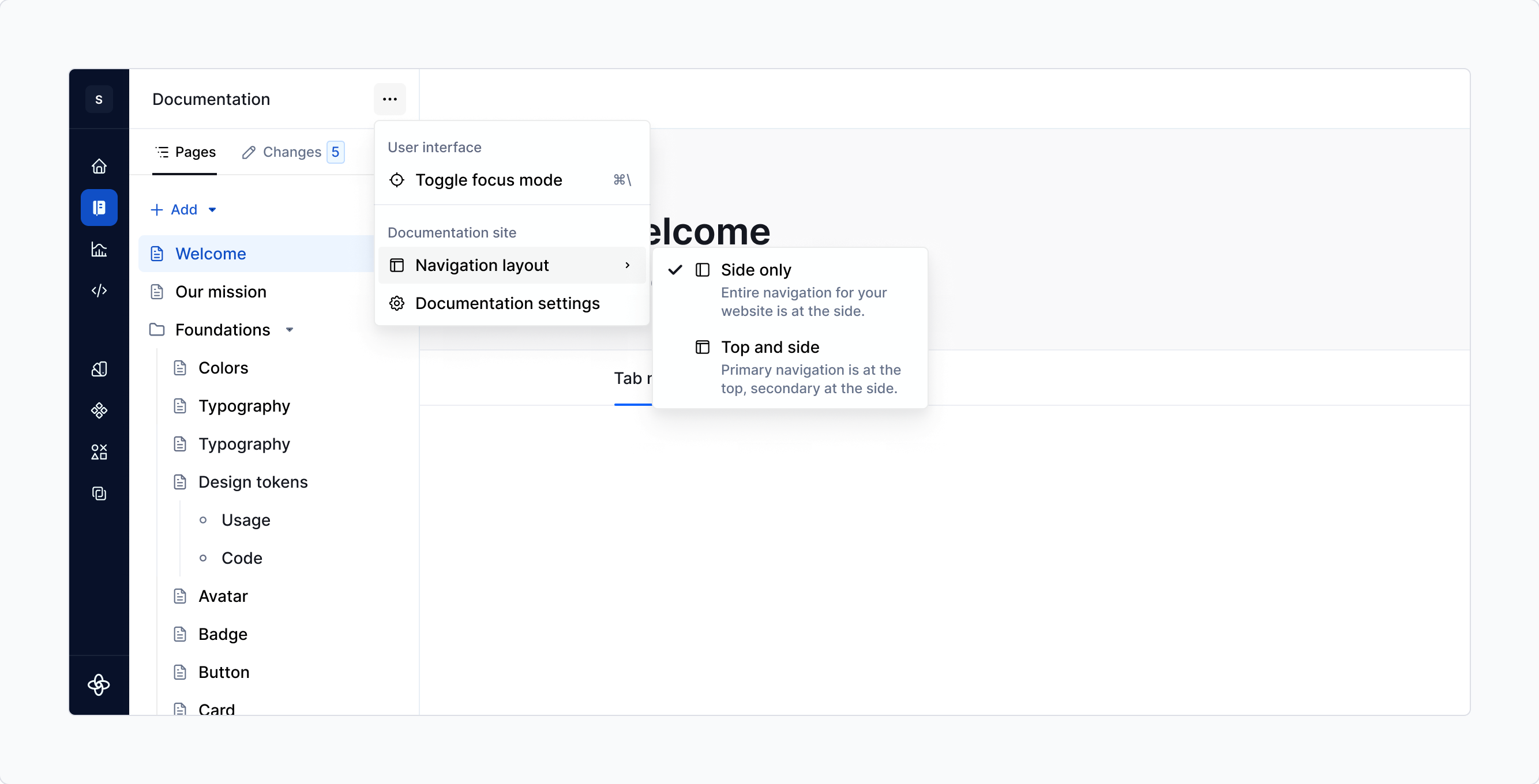Viewport: 1539px width, 784px height.
Task: Open the Add dropdown
Action: pyautogui.click(x=183, y=210)
